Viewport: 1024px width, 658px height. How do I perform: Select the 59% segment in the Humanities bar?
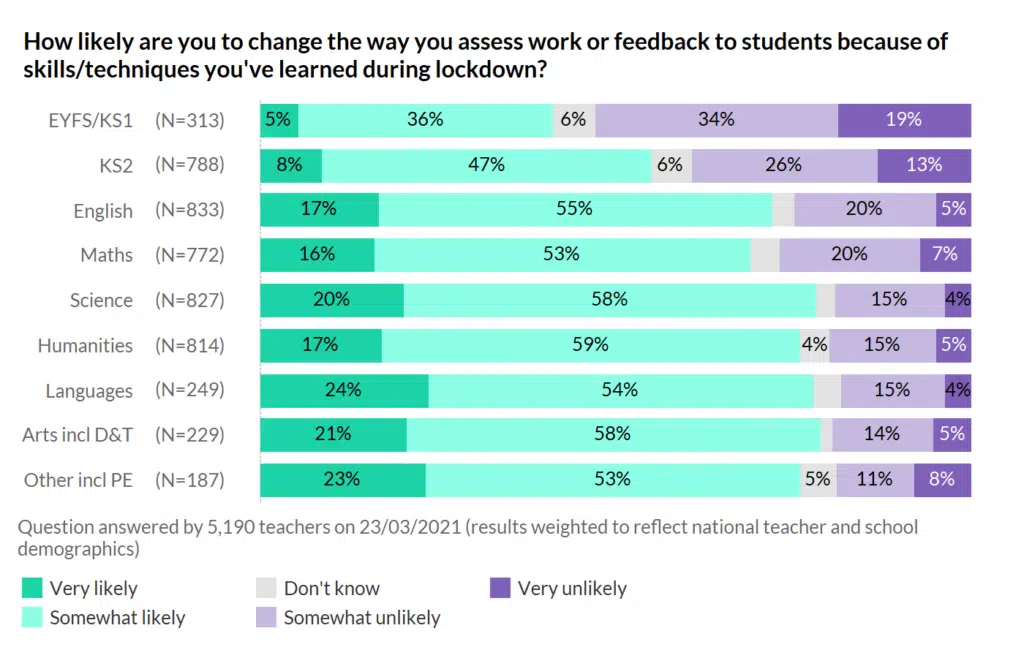(590, 345)
